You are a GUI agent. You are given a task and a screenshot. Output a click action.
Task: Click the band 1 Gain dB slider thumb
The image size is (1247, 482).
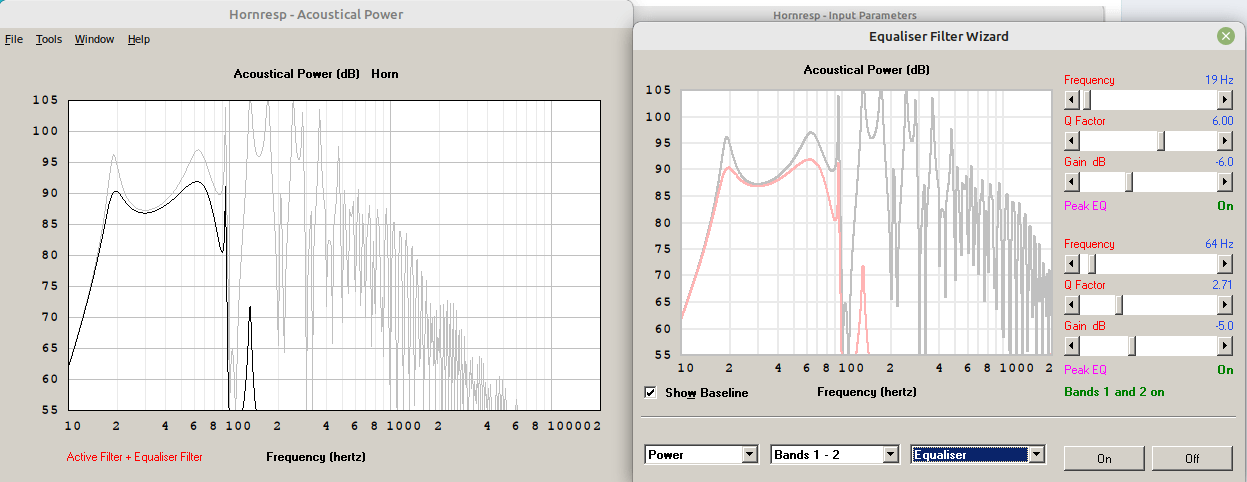pos(1129,181)
